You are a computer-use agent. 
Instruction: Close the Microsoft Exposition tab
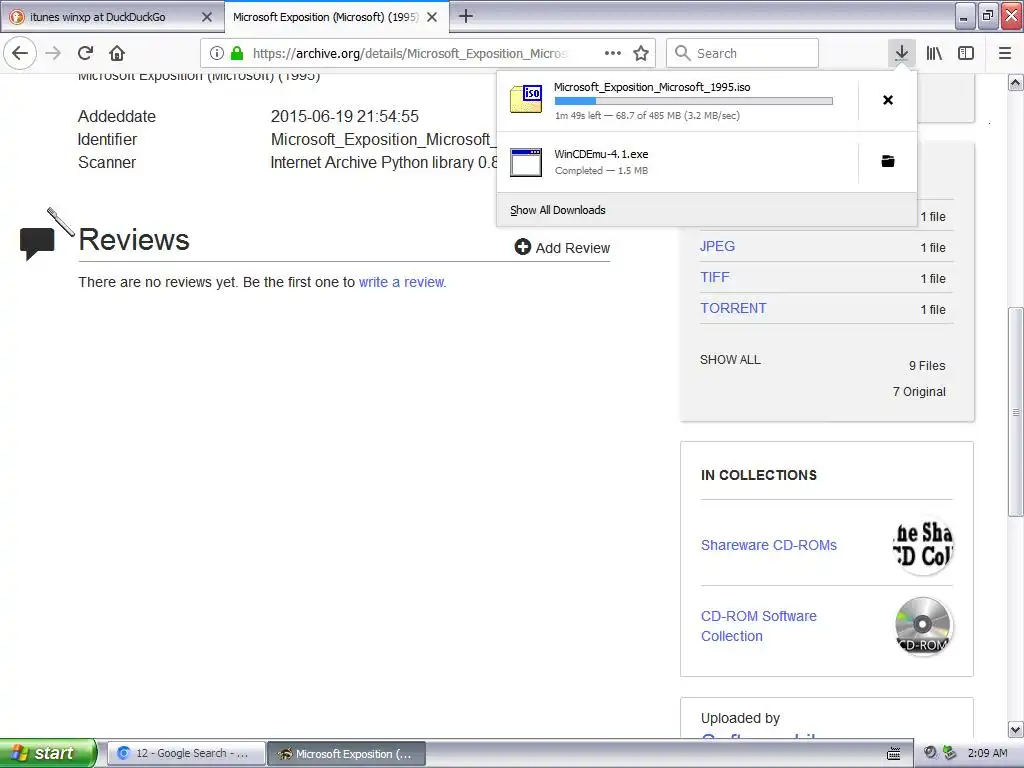(x=432, y=17)
